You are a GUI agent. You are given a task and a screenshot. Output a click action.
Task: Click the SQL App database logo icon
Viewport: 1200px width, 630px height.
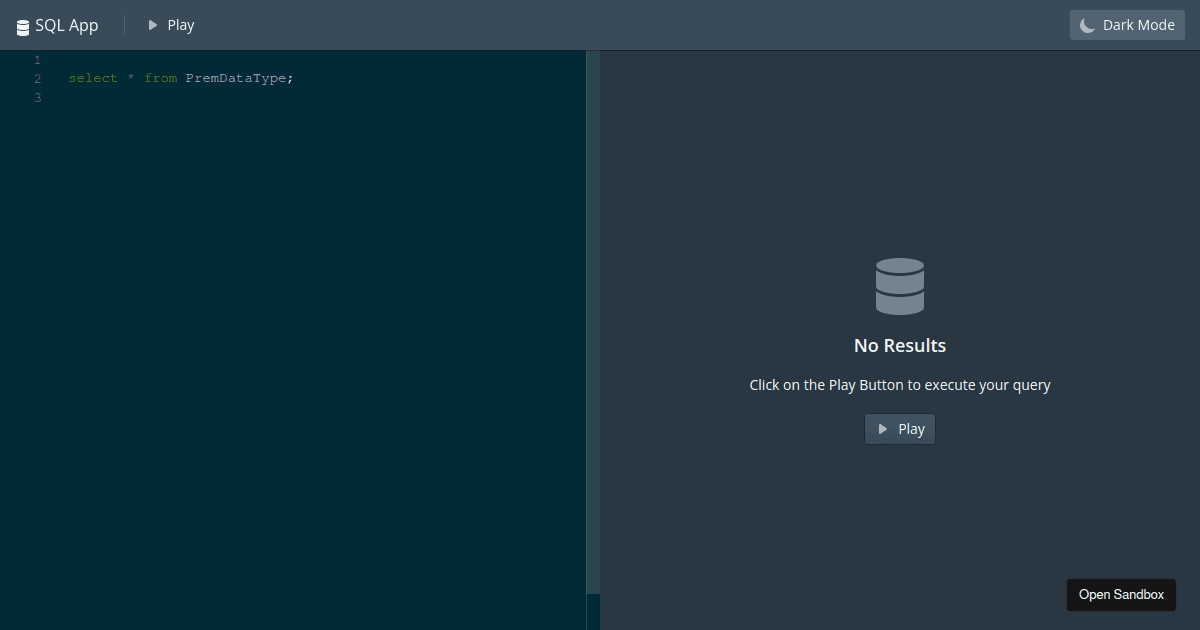23,27
